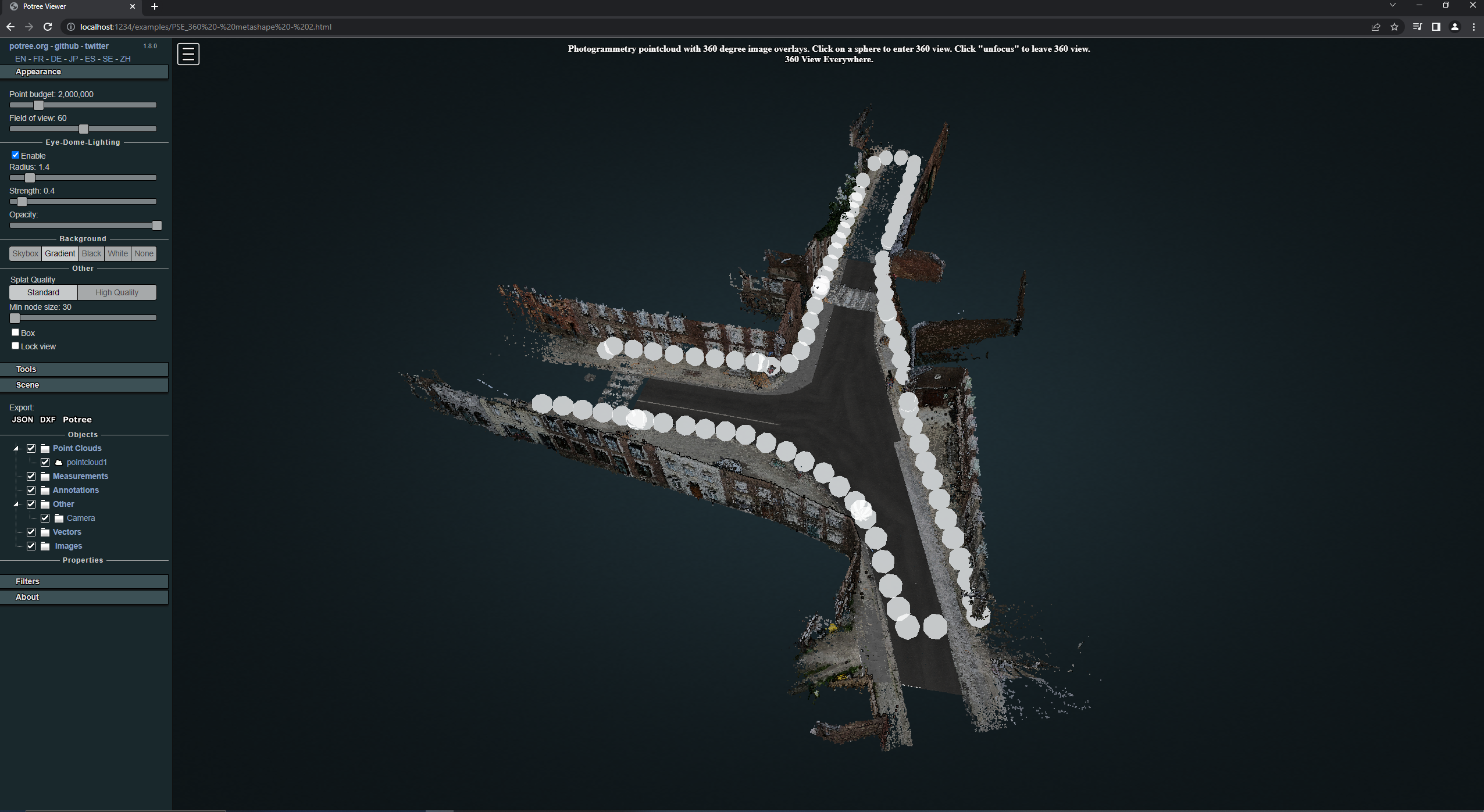Export scene as DXF
This screenshot has width=1484, height=812.
tap(48, 420)
